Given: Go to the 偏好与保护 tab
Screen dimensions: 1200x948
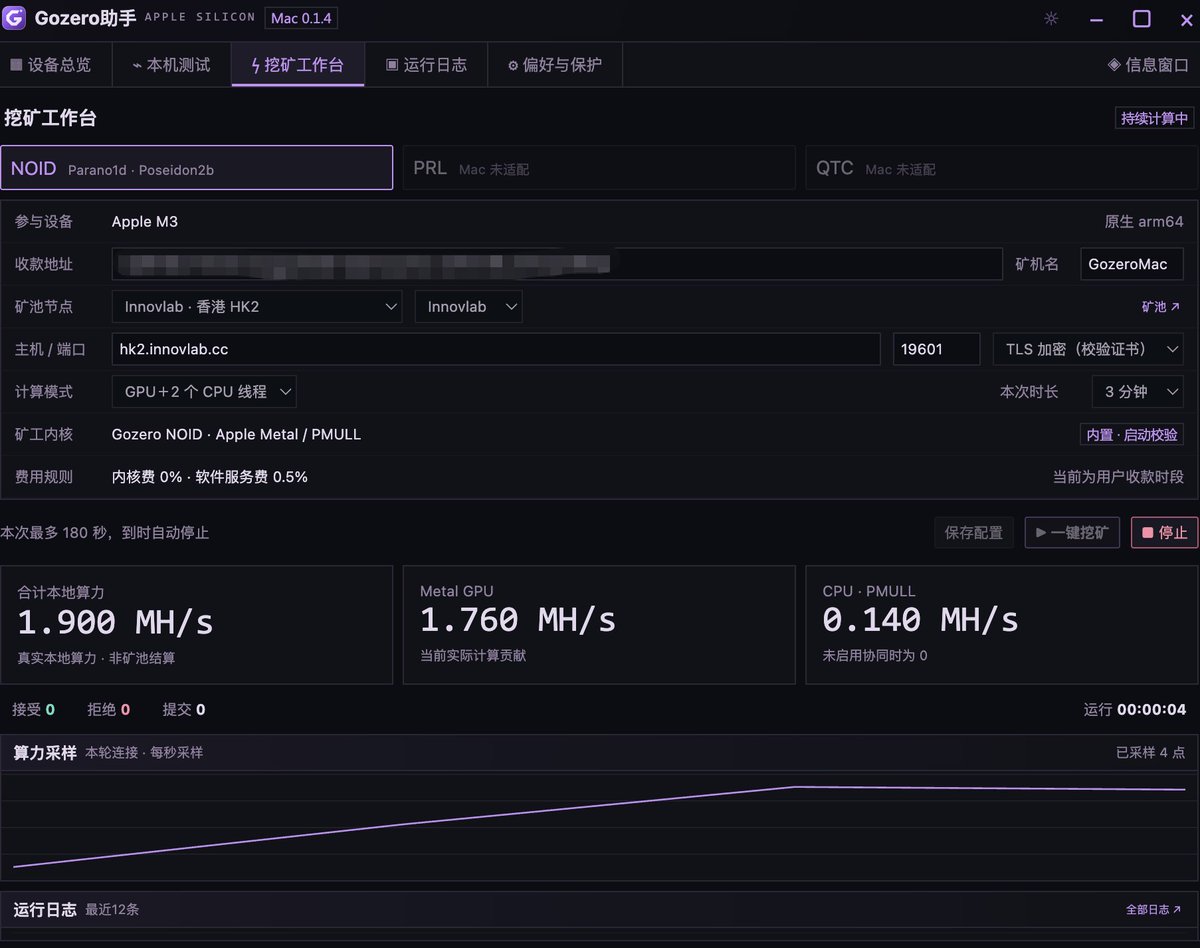Looking at the screenshot, I should pyautogui.click(x=555, y=65).
